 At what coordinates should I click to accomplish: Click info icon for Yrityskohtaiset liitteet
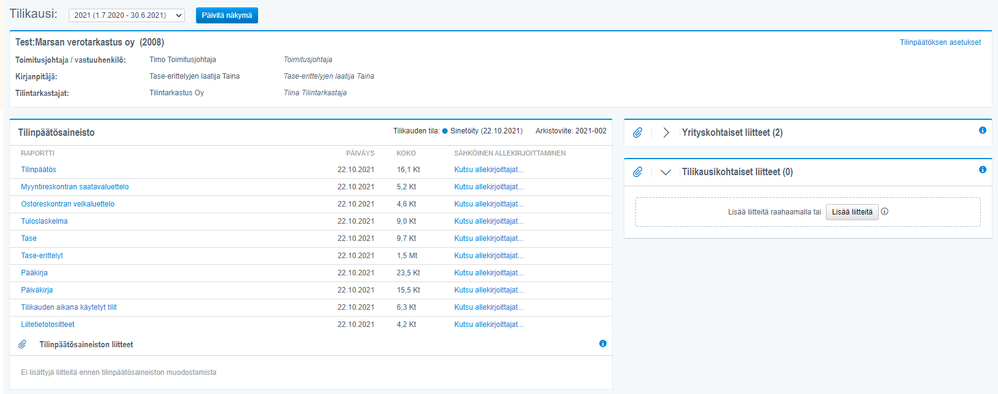pyautogui.click(x=982, y=130)
